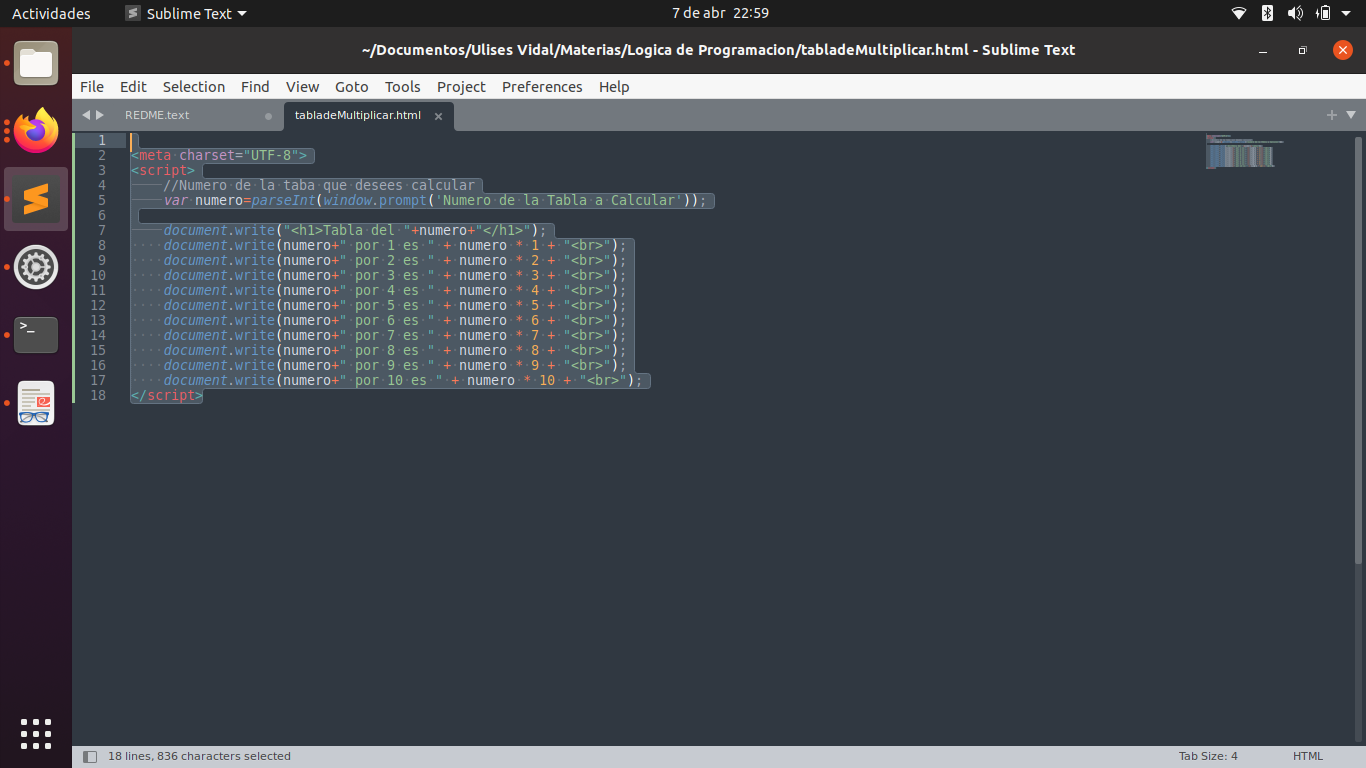Change Tab Size: 4 setting
1366x768 pixels.
1208,756
